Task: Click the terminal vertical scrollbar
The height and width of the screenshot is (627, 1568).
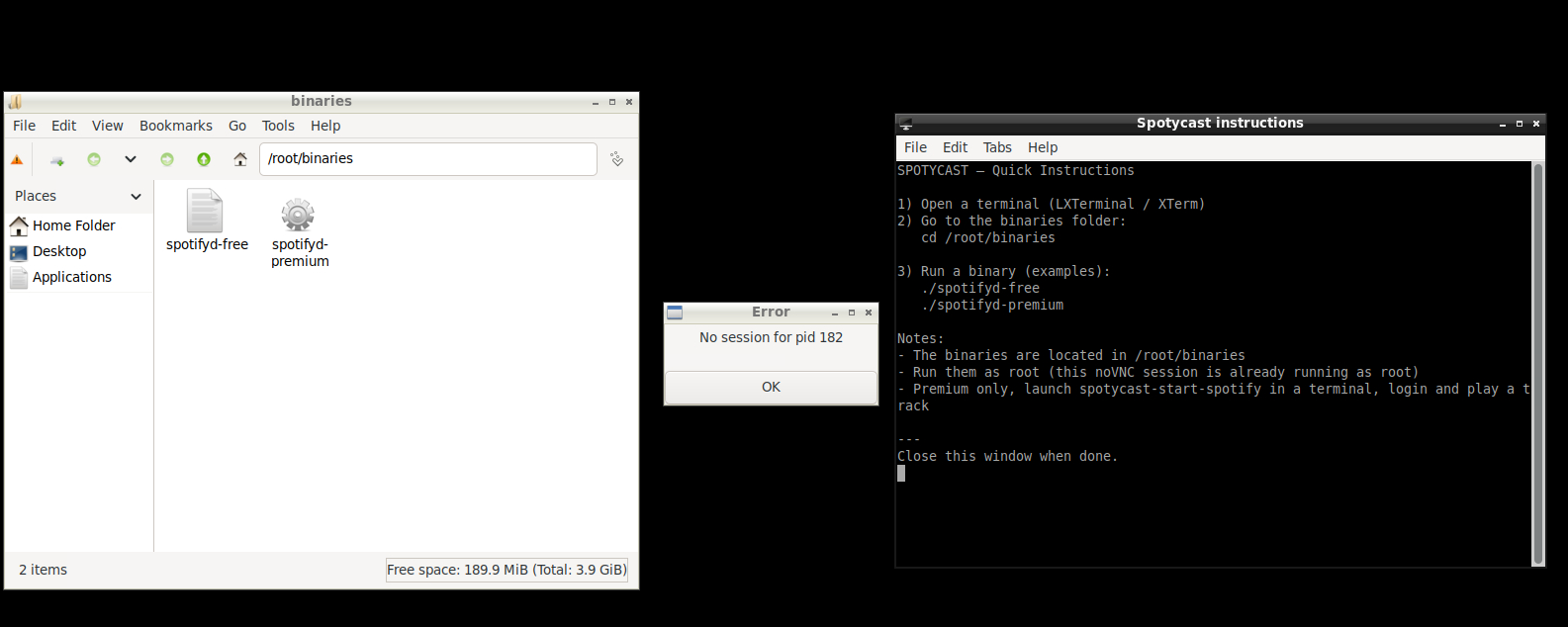Action: pos(1537,364)
